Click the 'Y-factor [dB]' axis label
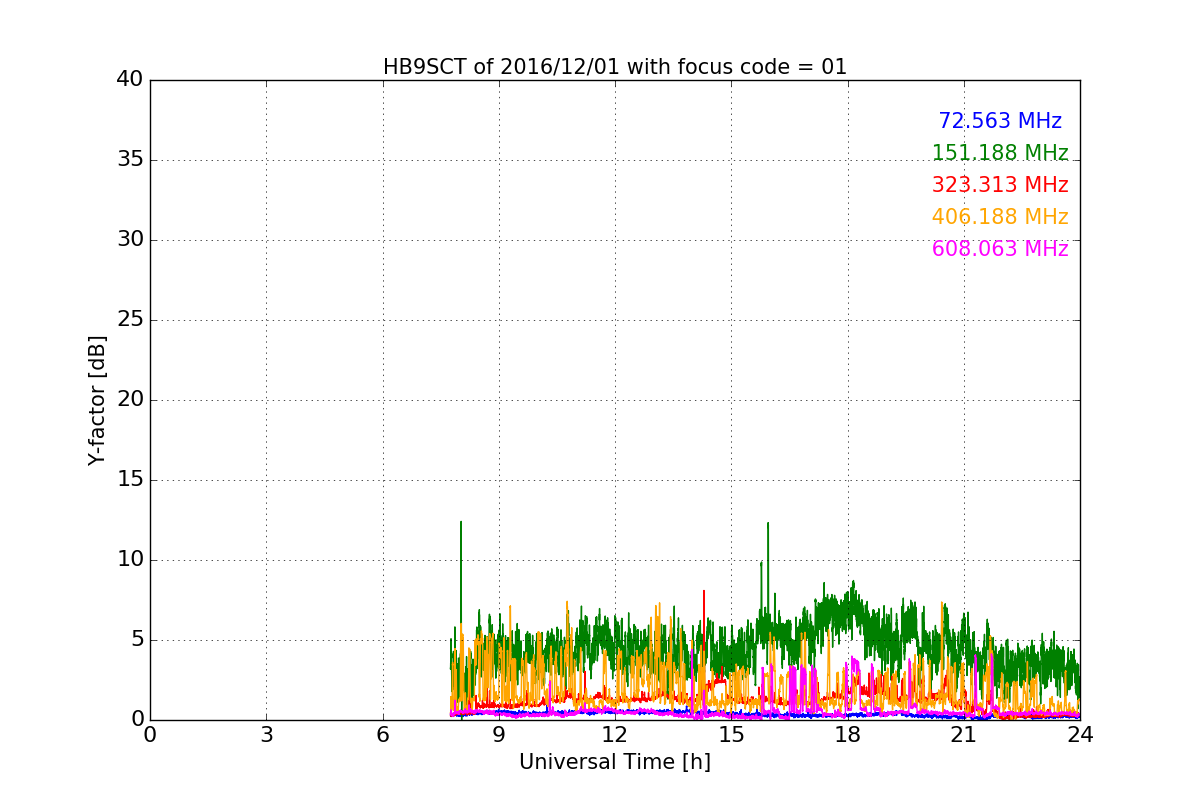 [97, 400]
